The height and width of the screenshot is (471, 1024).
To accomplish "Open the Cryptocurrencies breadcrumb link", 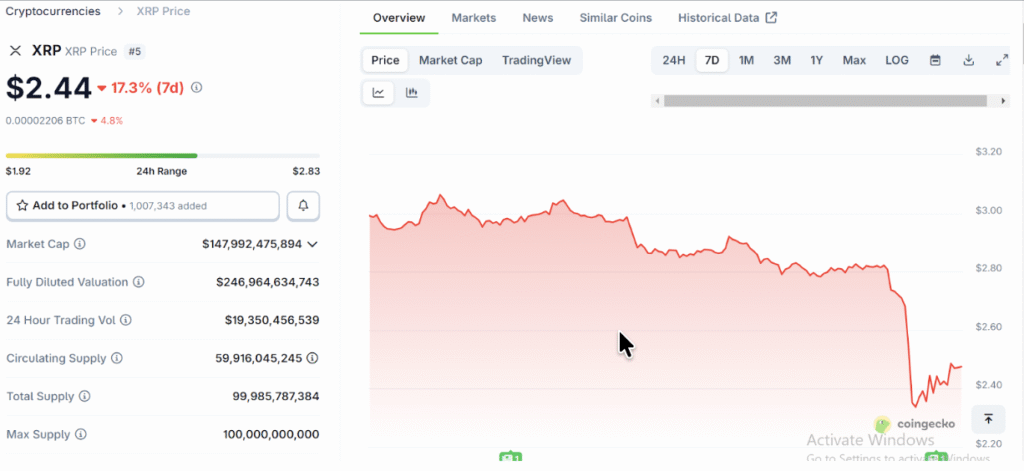I will pyautogui.click(x=53, y=11).
